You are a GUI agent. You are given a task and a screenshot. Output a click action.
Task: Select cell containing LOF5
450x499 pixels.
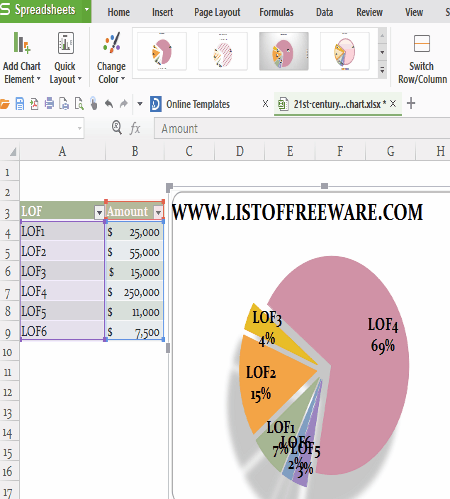62,311
